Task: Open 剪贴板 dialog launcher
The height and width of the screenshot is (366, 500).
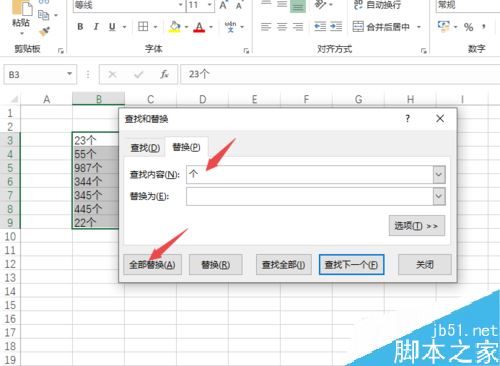Action: [61, 51]
